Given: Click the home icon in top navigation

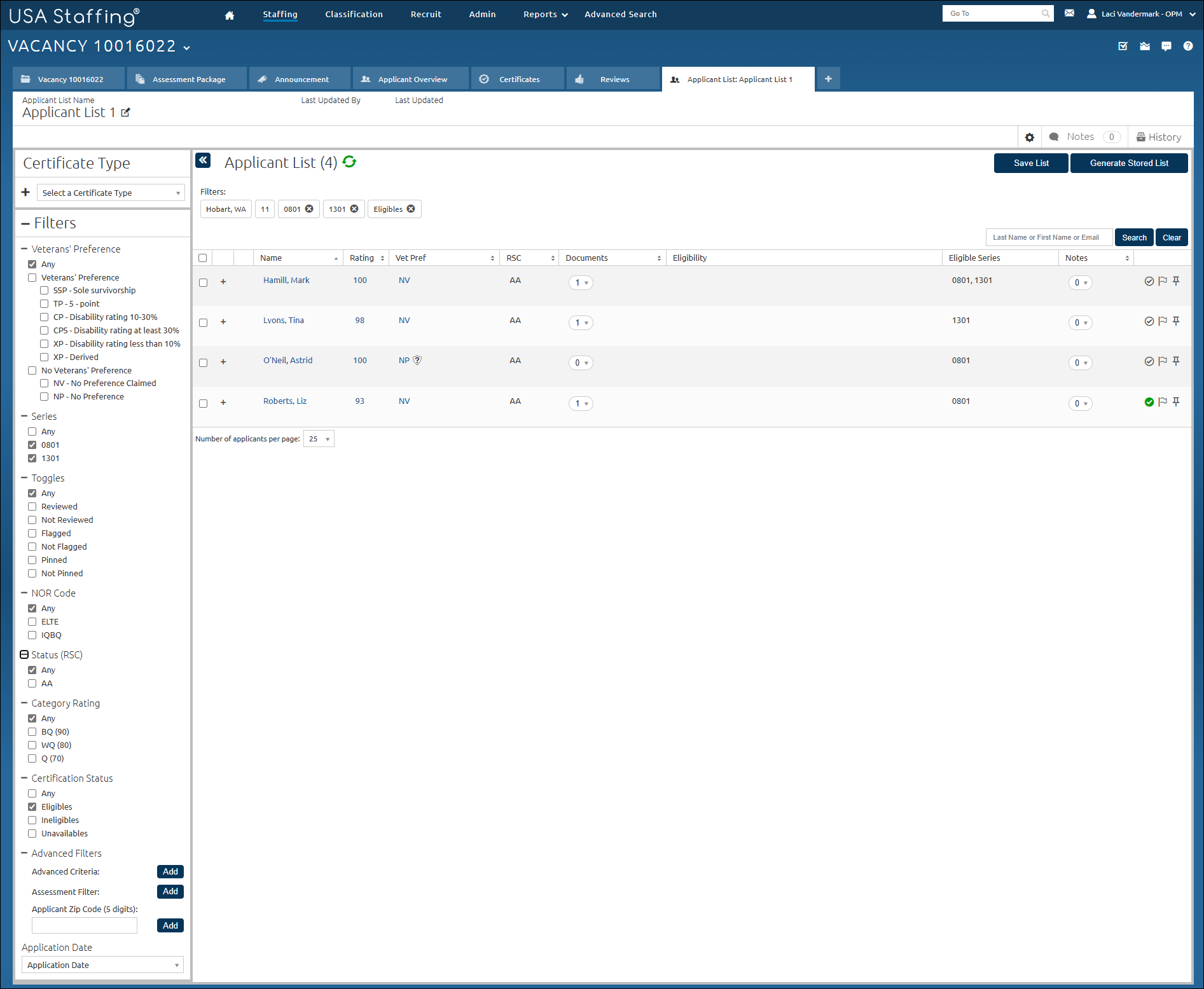Looking at the screenshot, I should (230, 15).
